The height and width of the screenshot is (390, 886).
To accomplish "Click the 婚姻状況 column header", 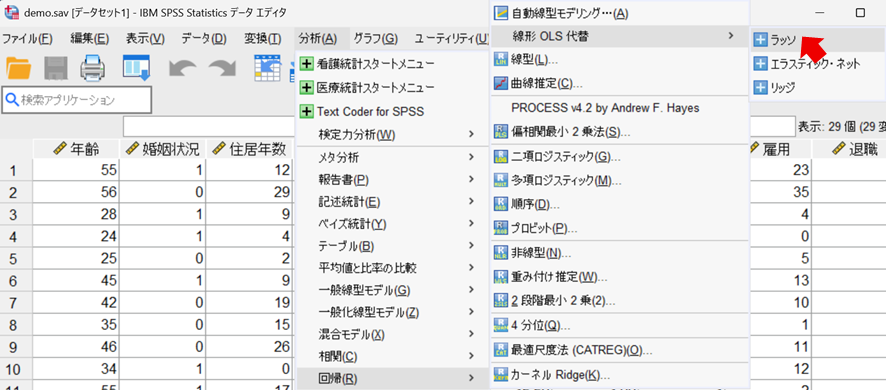I will [163, 149].
